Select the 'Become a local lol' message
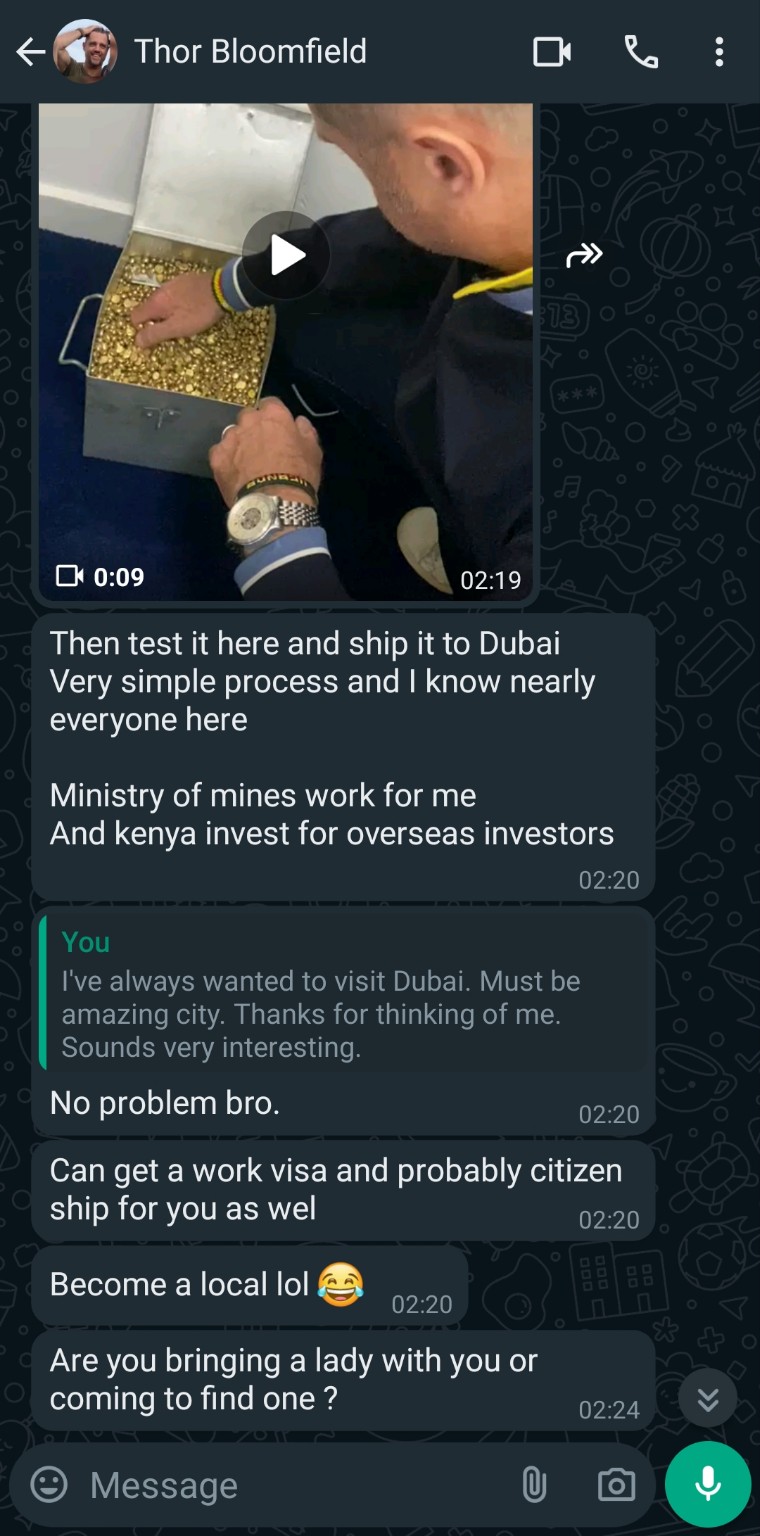 (x=250, y=1285)
